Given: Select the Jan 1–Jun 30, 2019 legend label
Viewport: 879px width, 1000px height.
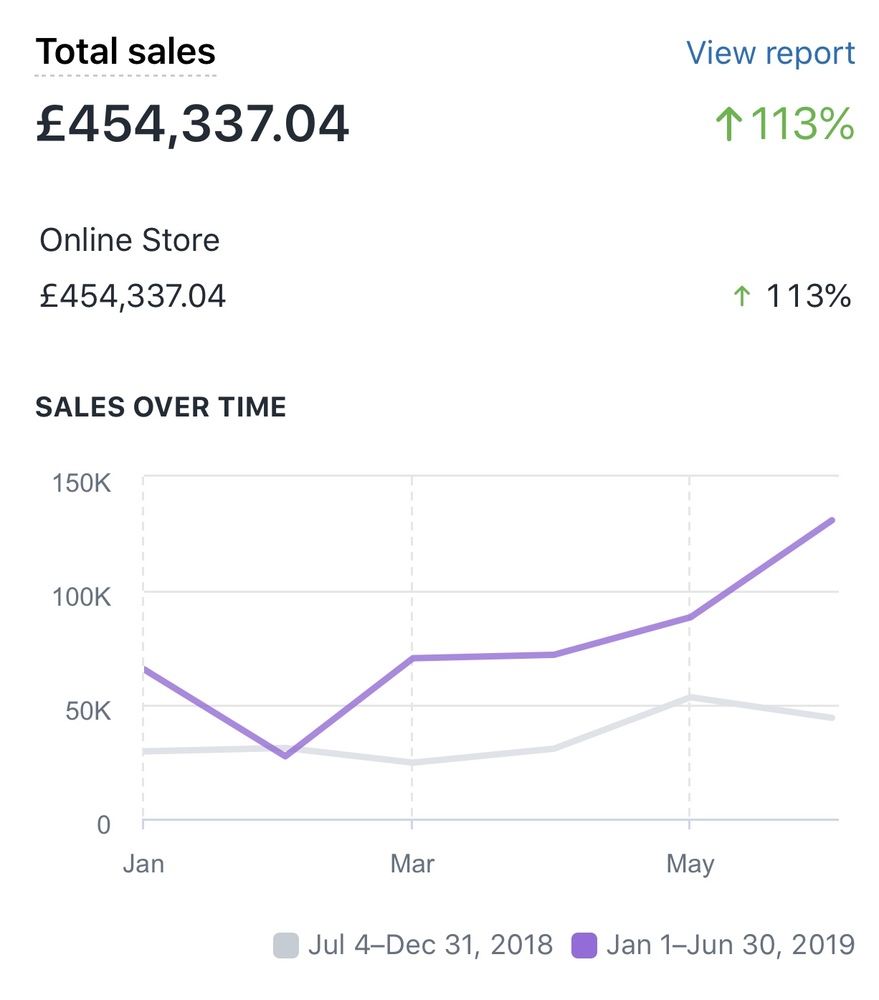Looking at the screenshot, I should click(730, 944).
